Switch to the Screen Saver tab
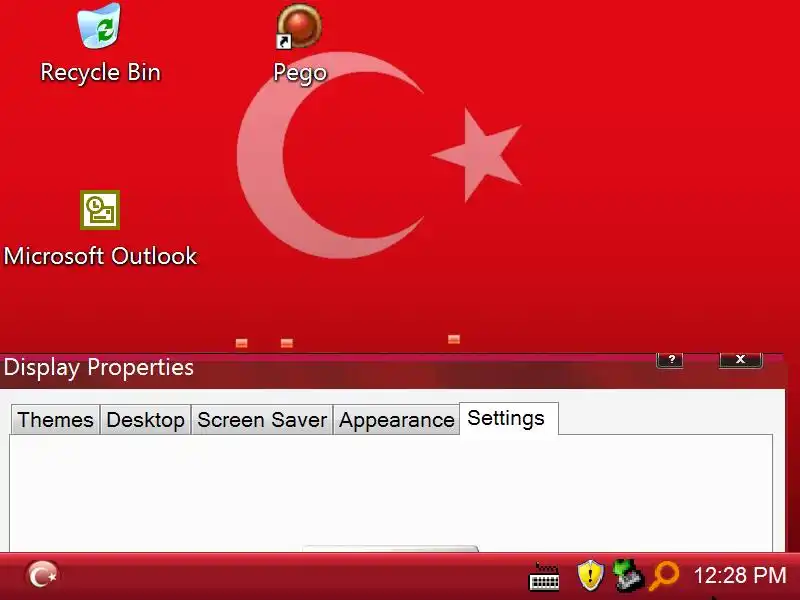Image resolution: width=800 pixels, height=600 pixels. 262,420
